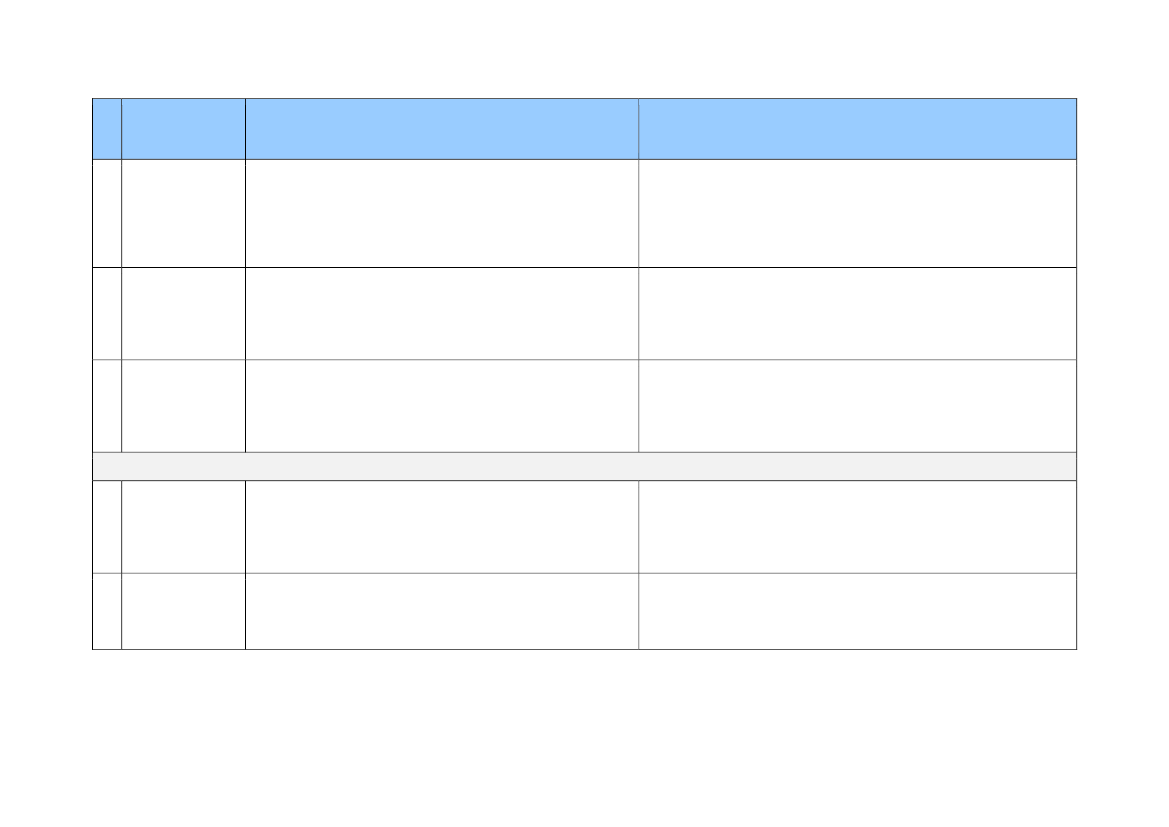Click the blue header cell of the third column
Screen dimensions: 1169x827
tap(441, 129)
